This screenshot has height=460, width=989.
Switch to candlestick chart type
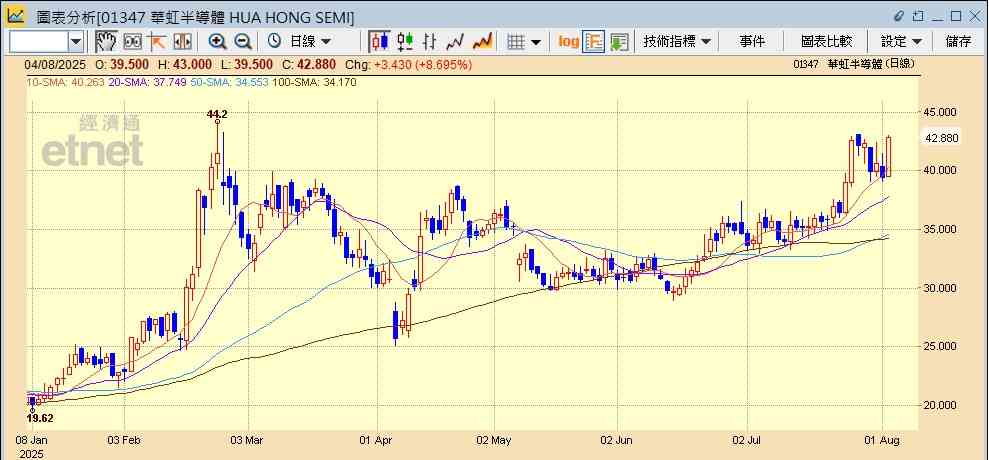tap(379, 42)
